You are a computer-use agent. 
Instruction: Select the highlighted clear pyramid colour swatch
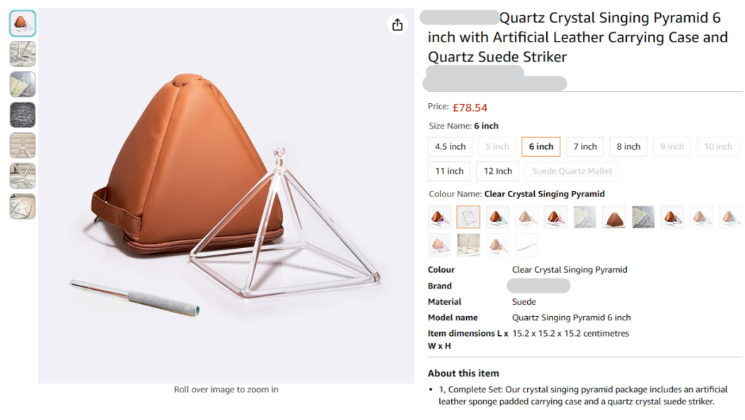[x=469, y=217]
